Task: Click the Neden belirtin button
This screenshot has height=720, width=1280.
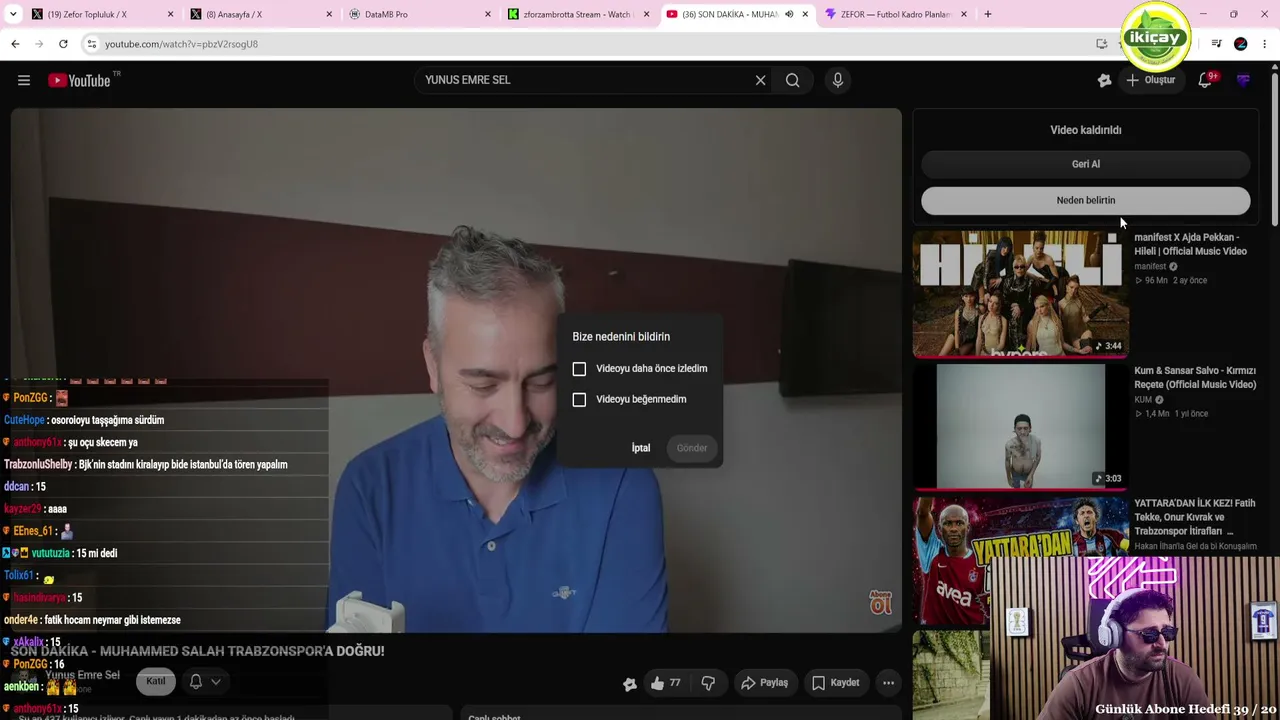Action: [1086, 200]
